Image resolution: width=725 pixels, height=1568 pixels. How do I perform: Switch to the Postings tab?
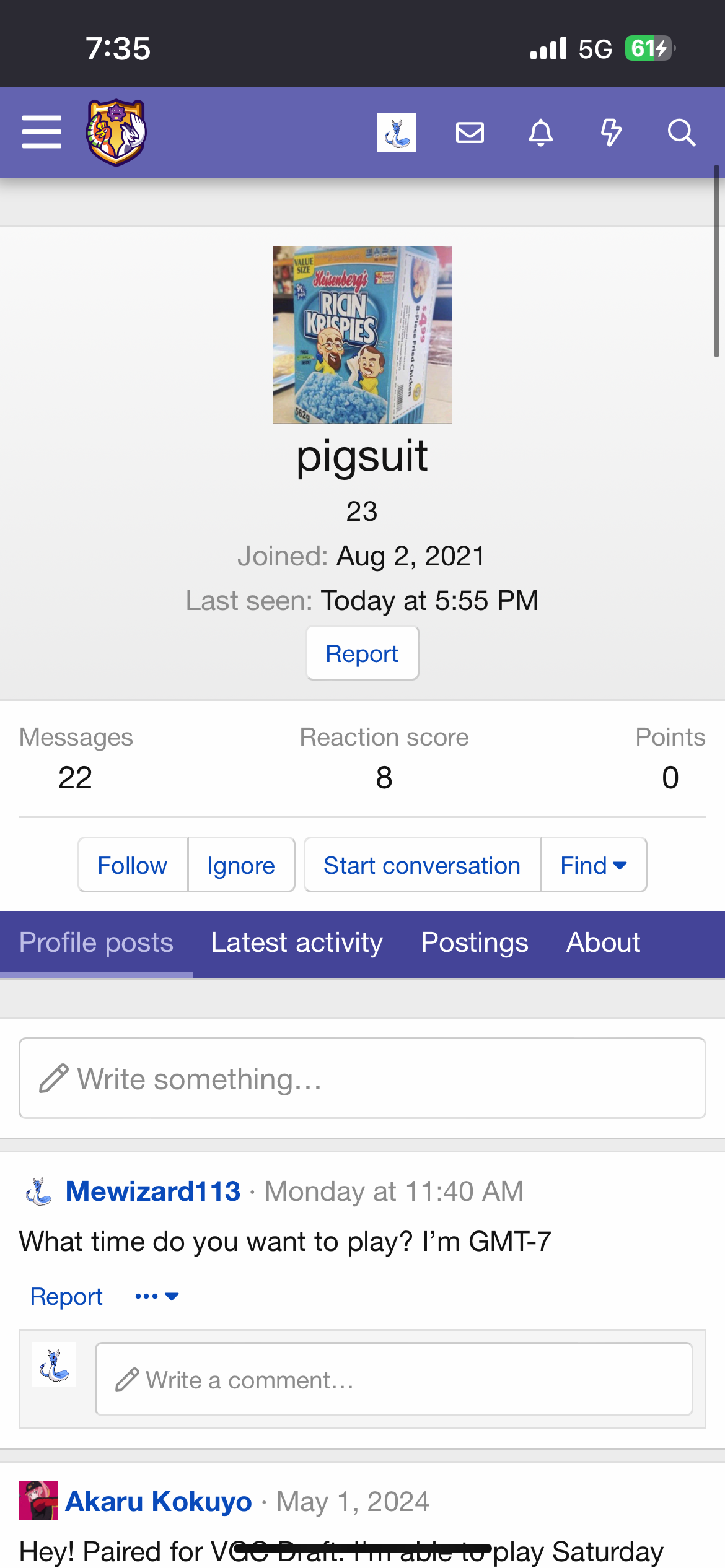click(475, 943)
